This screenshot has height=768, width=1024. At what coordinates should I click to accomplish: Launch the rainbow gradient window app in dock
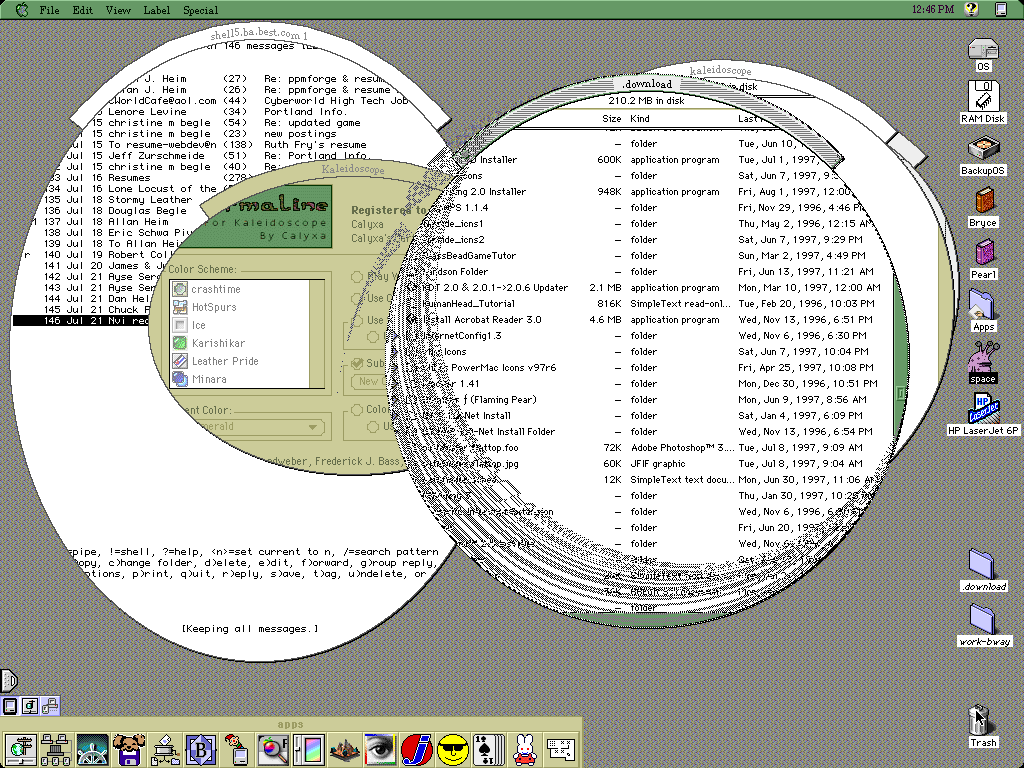[309, 749]
